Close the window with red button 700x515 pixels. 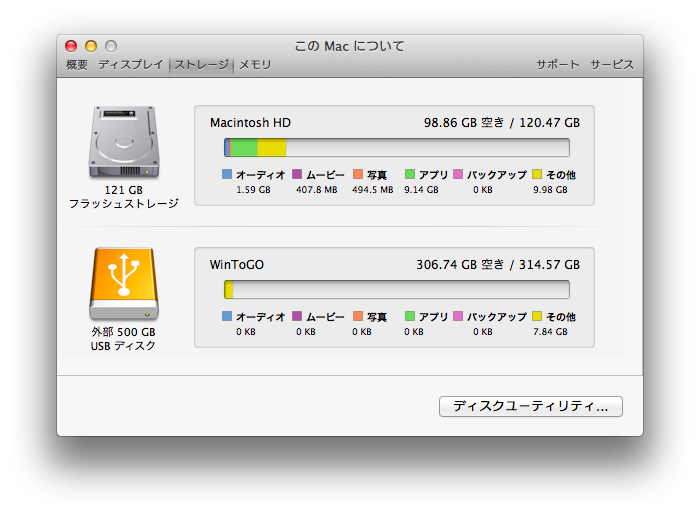pos(71,46)
